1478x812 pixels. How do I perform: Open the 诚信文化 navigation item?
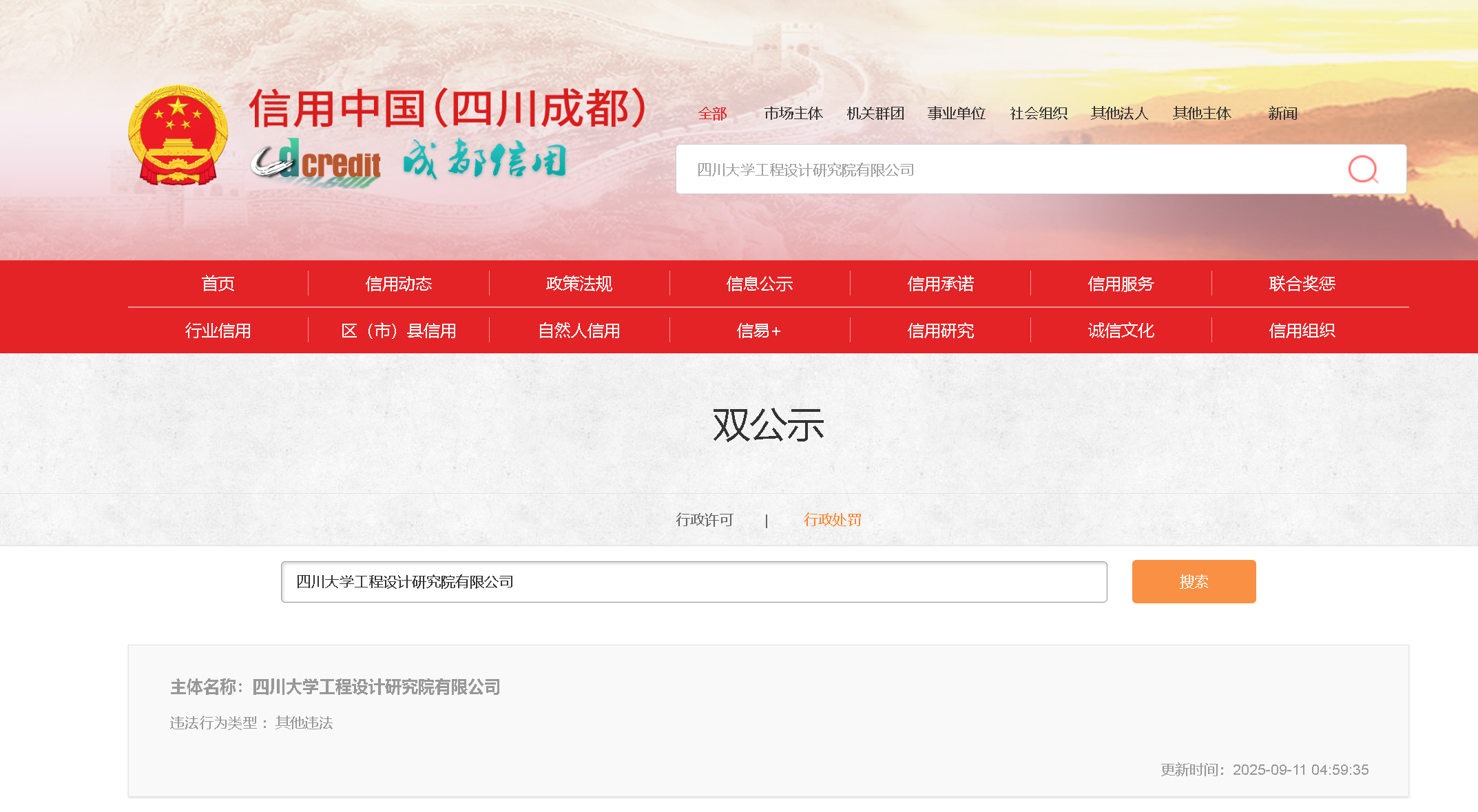[x=1121, y=331]
